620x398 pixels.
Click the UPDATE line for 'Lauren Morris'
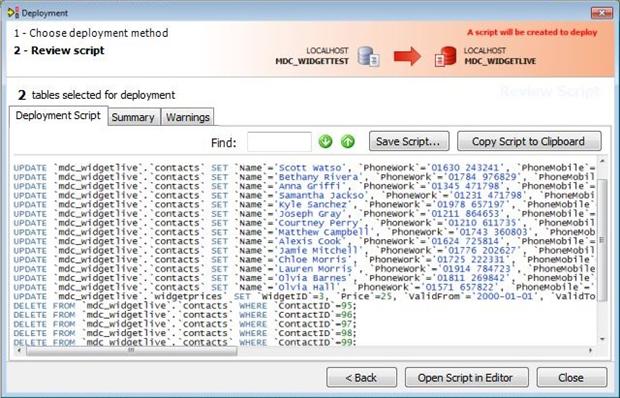pyautogui.click(x=304, y=269)
